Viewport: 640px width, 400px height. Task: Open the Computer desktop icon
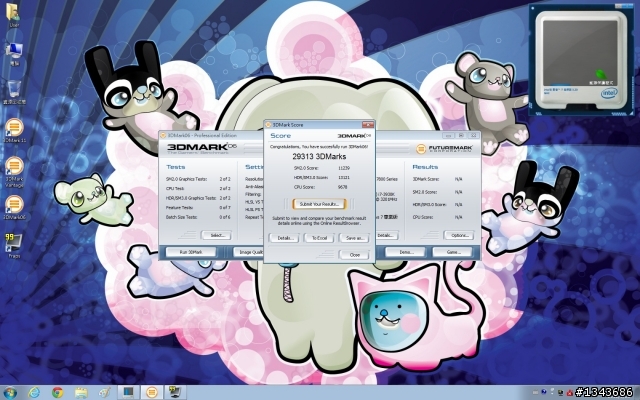tap(14, 54)
